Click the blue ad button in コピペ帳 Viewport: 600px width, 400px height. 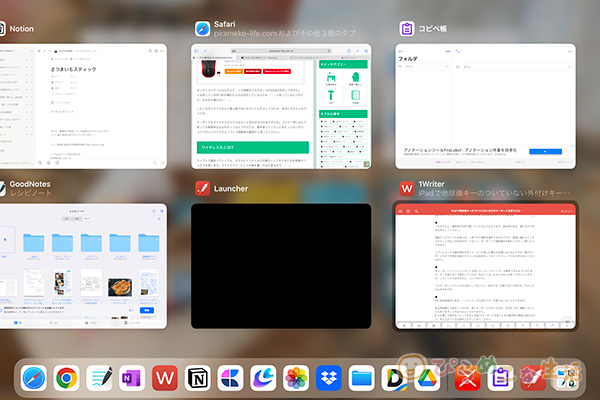point(545,152)
